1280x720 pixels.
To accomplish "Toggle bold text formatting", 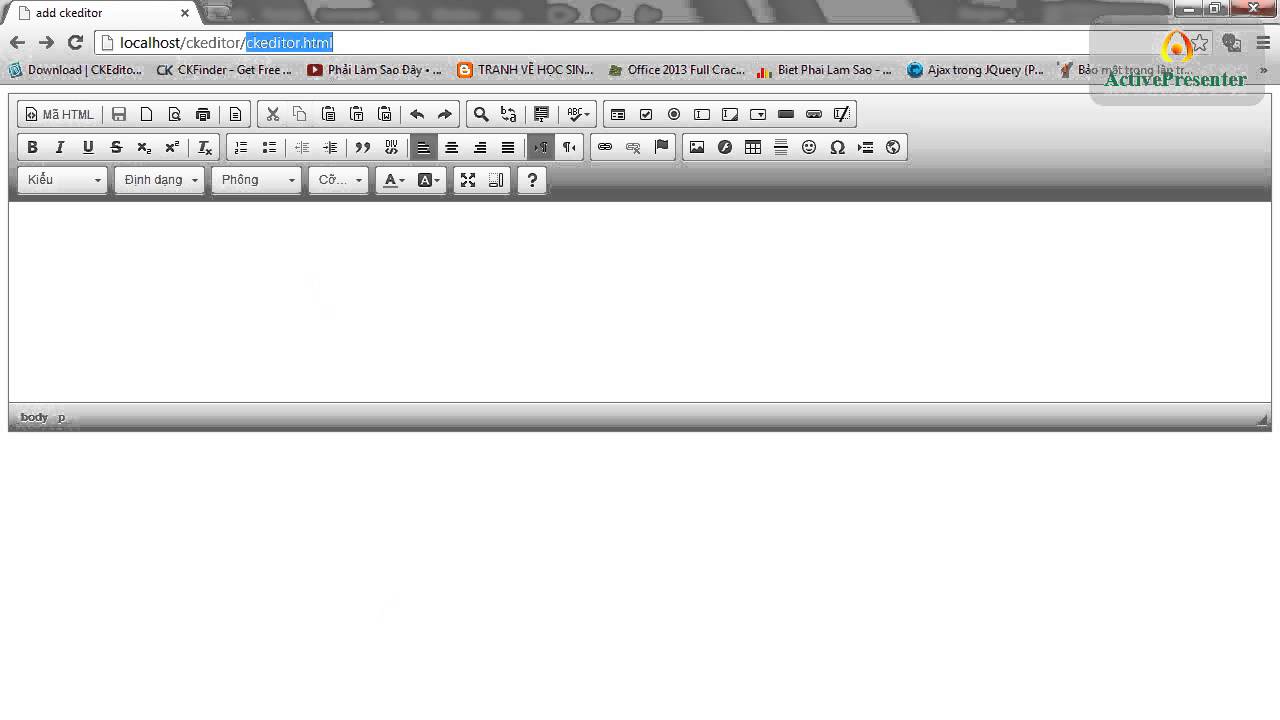I will coord(32,147).
